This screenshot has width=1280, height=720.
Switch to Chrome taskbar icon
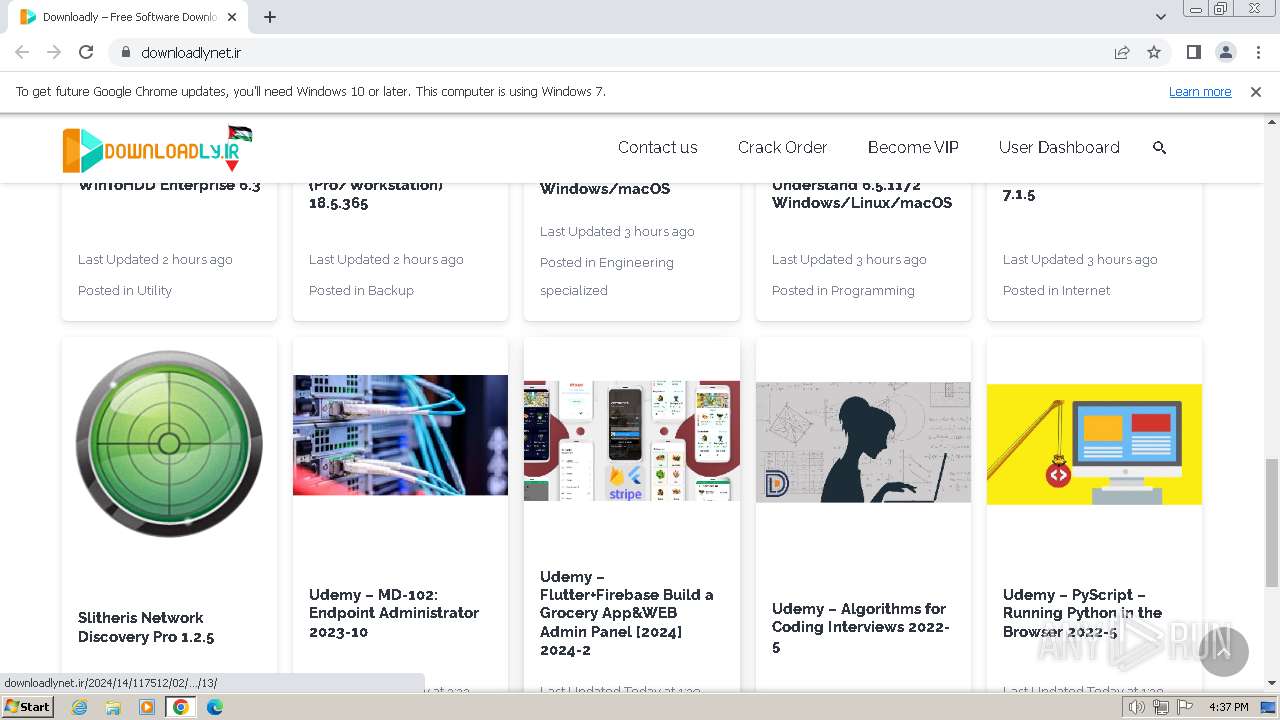click(x=181, y=707)
